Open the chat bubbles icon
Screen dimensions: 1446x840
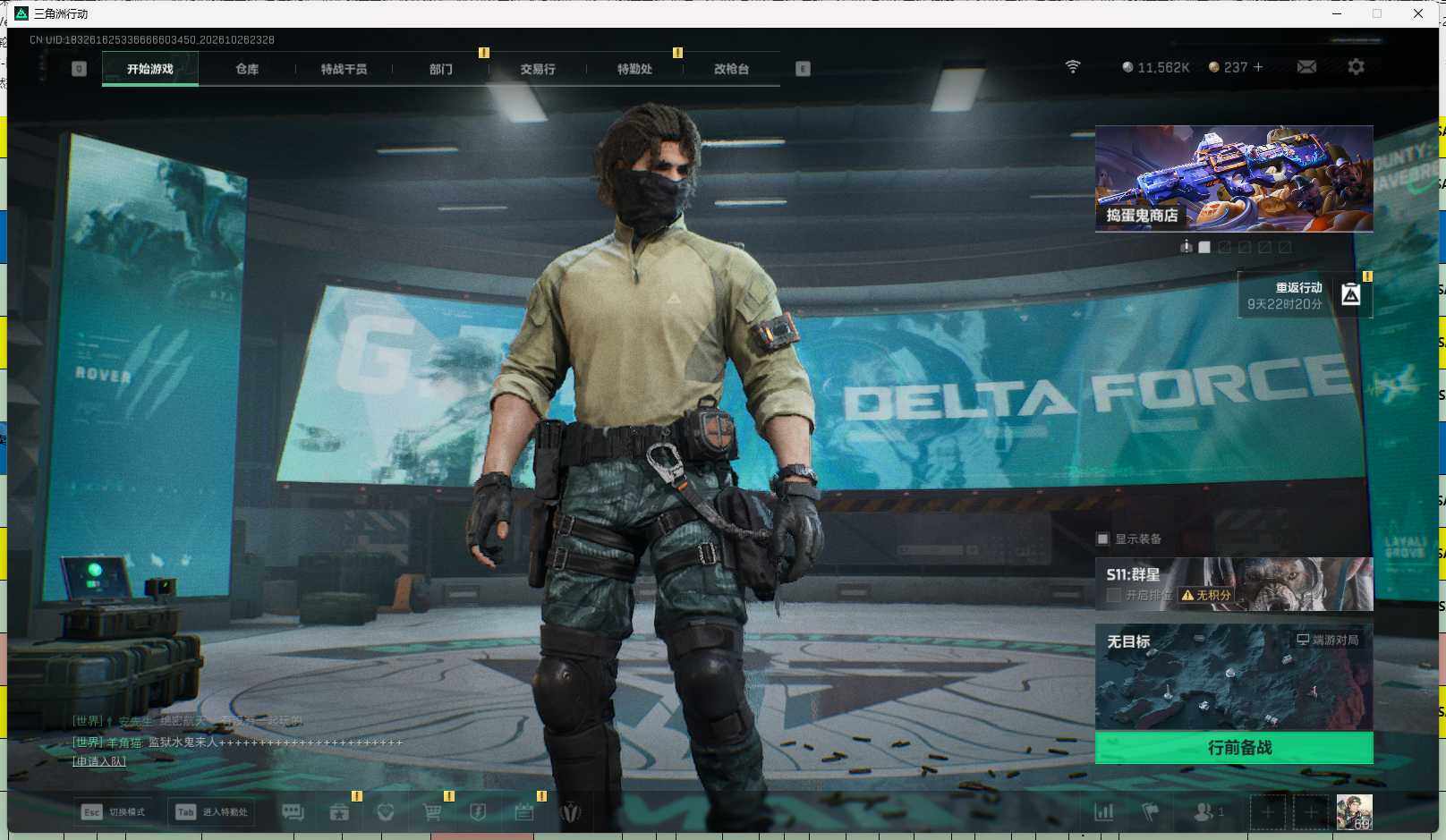[293, 812]
